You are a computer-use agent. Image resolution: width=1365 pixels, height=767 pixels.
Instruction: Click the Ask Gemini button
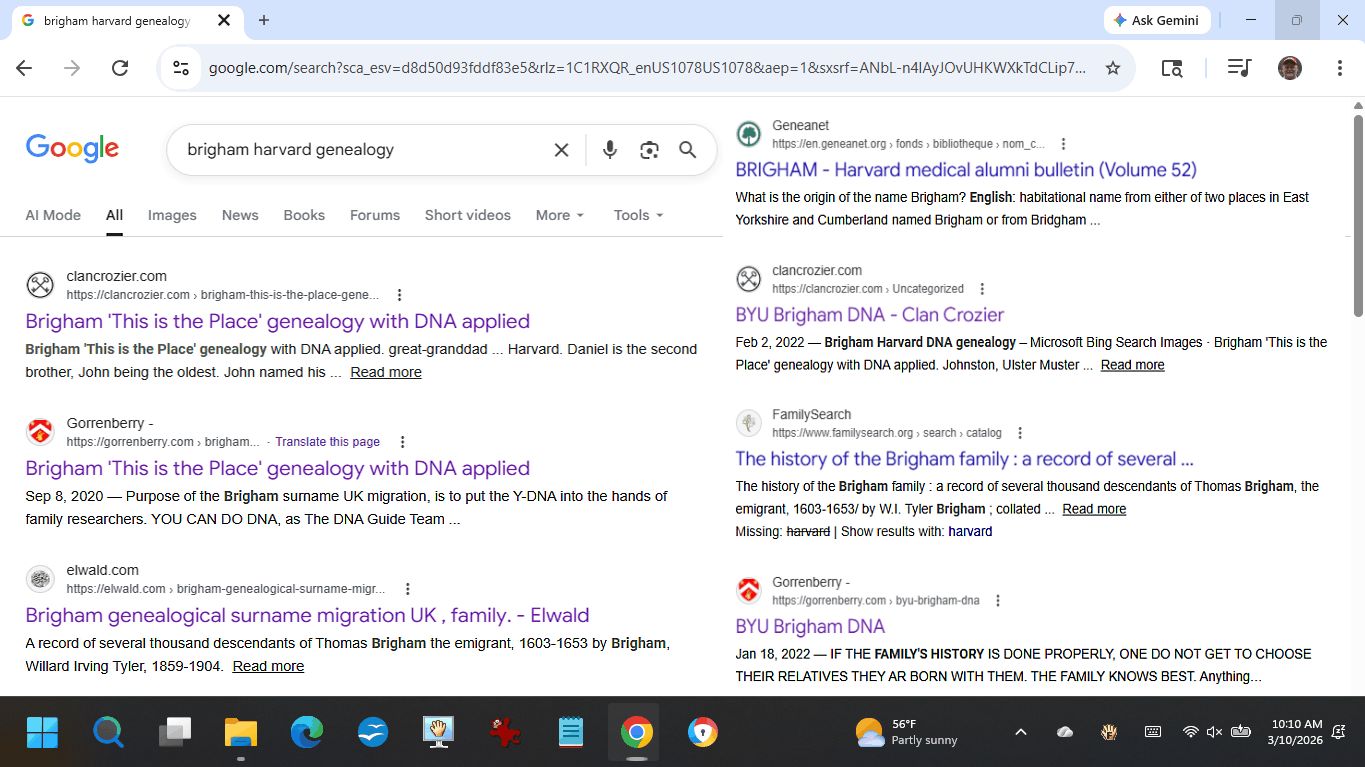tap(1157, 20)
